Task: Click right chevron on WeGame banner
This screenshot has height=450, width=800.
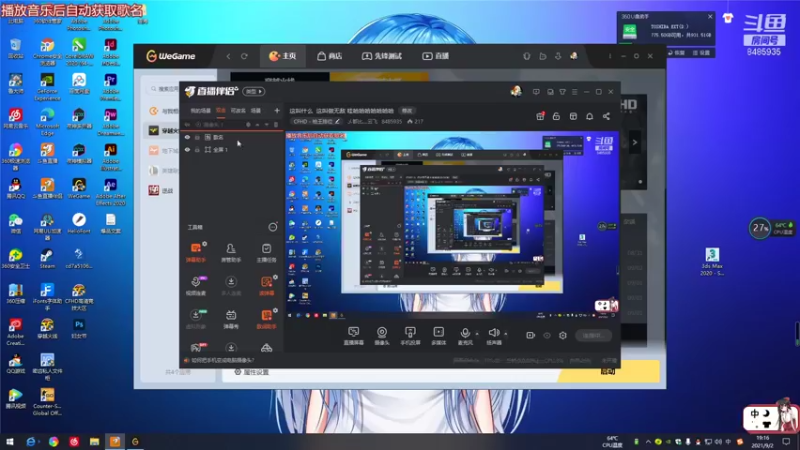Action: point(635,142)
